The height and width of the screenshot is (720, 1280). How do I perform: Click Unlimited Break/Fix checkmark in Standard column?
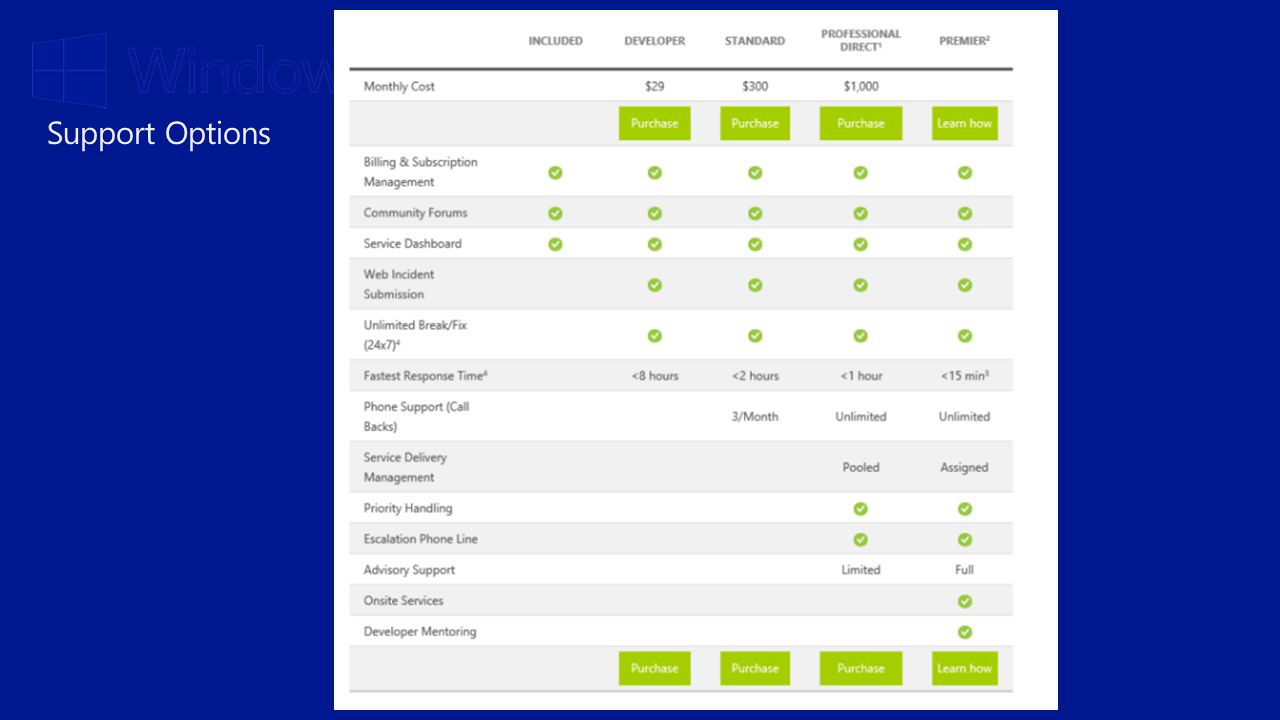point(755,336)
